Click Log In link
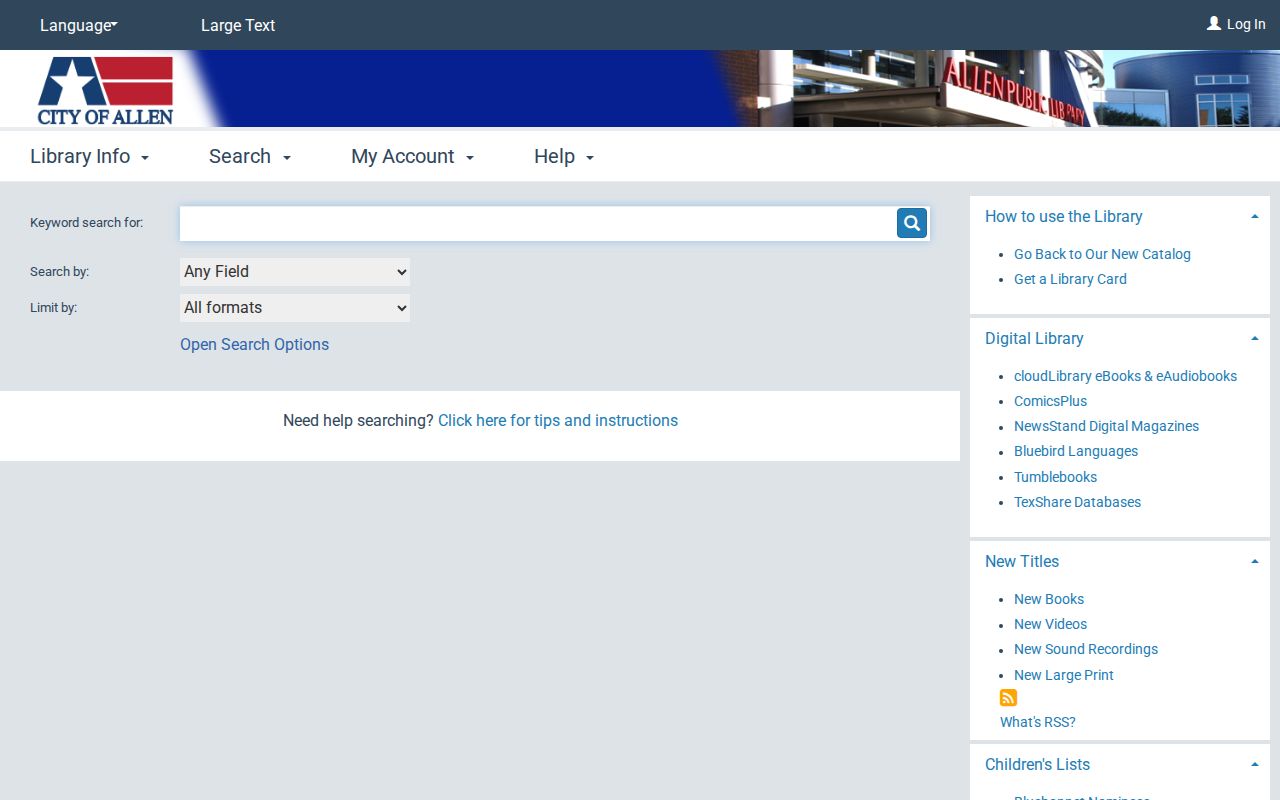The image size is (1280, 800). (1236, 24)
